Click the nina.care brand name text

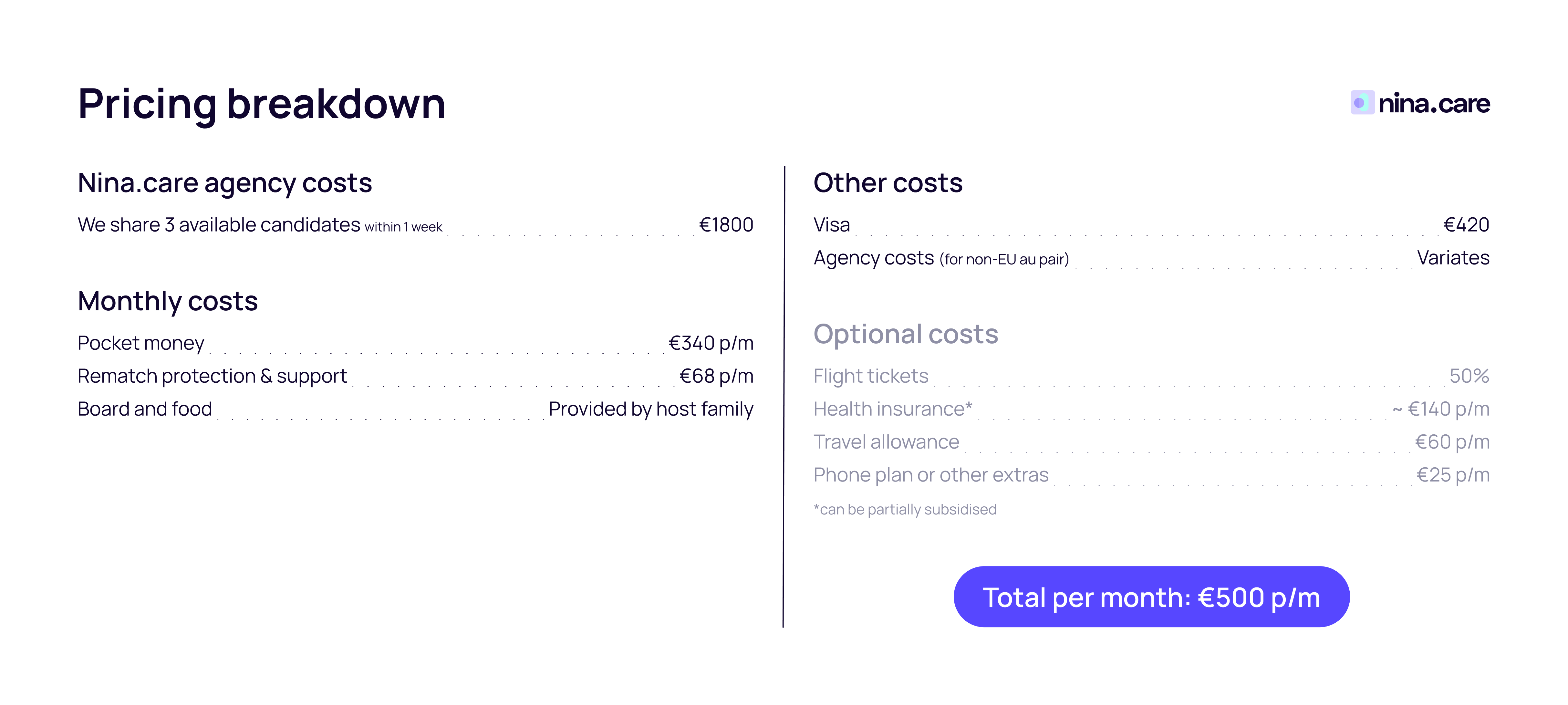tap(1433, 103)
